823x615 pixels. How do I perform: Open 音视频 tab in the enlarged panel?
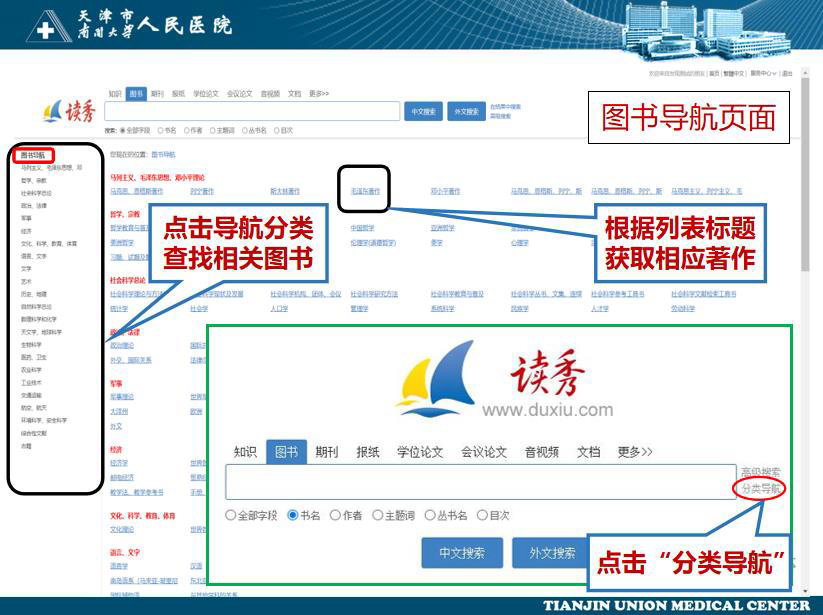coord(542,452)
